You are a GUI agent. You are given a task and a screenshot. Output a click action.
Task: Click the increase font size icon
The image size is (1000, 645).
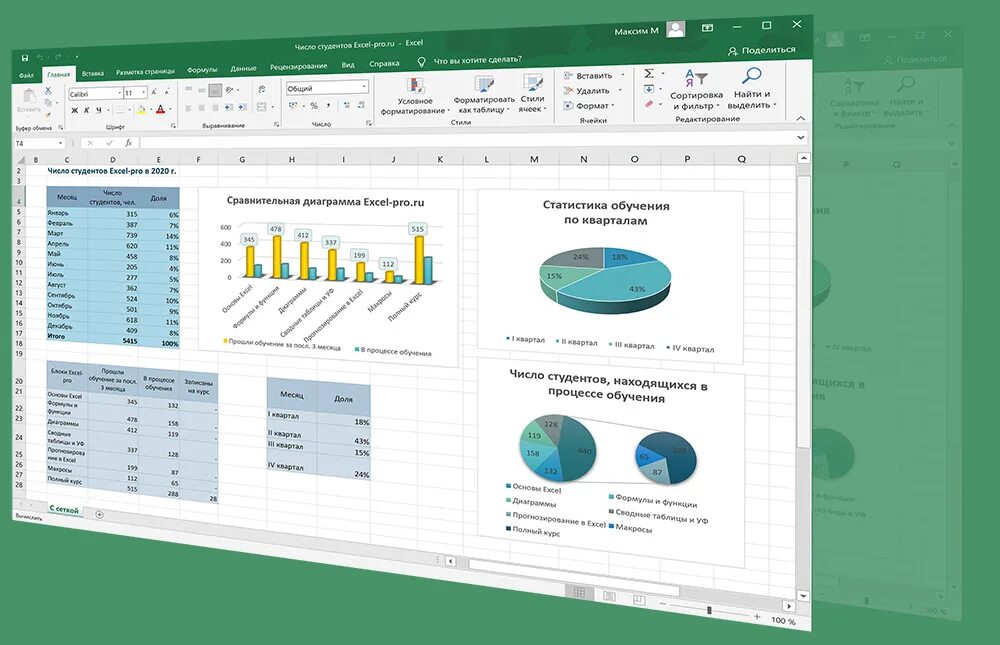click(x=154, y=93)
